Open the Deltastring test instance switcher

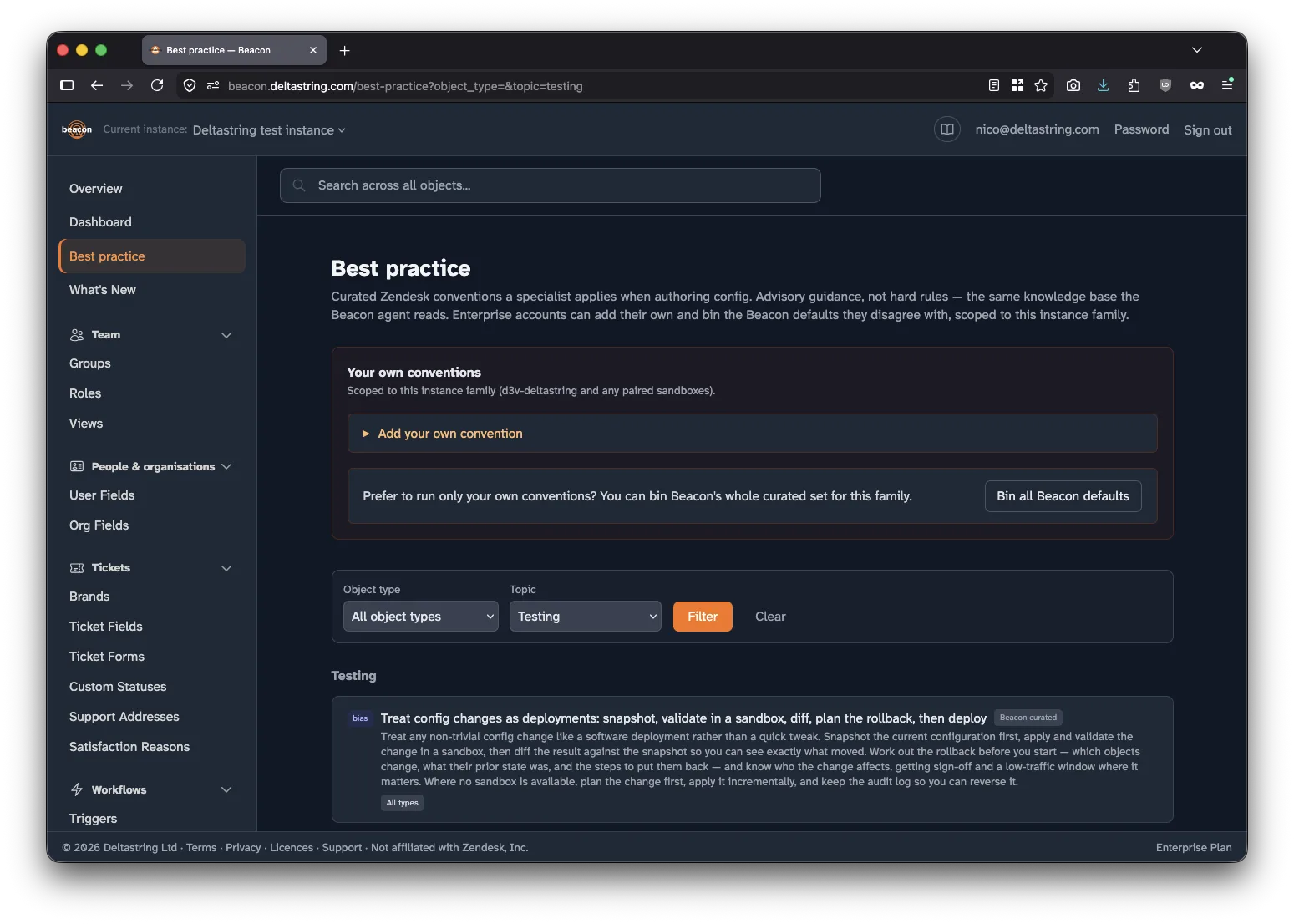click(269, 130)
